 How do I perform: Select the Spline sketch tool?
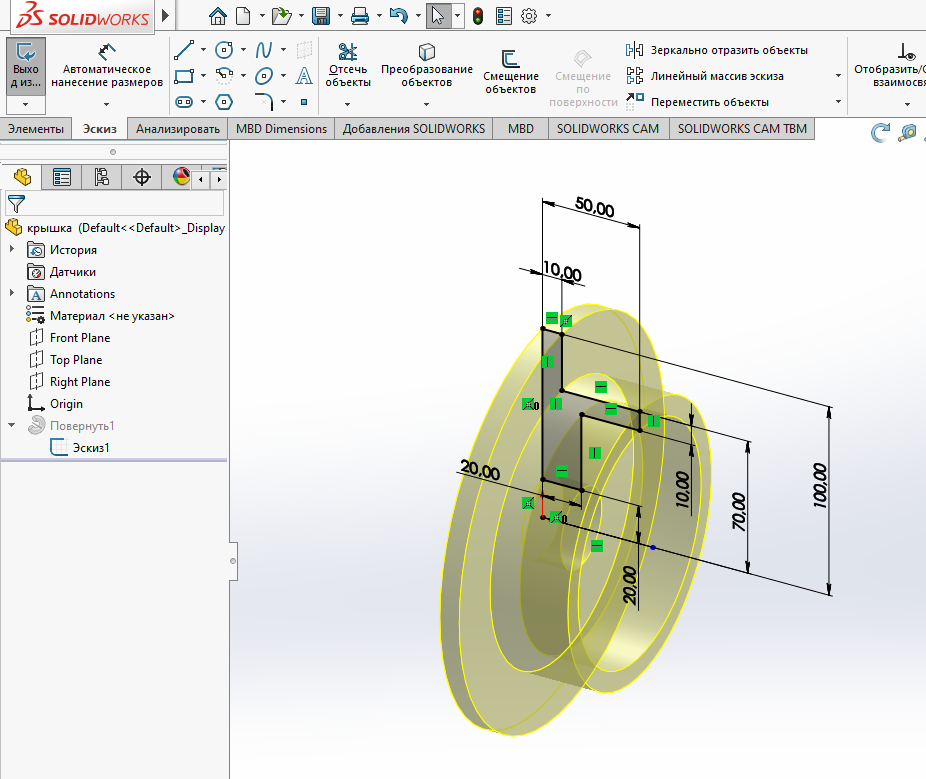[x=263, y=50]
